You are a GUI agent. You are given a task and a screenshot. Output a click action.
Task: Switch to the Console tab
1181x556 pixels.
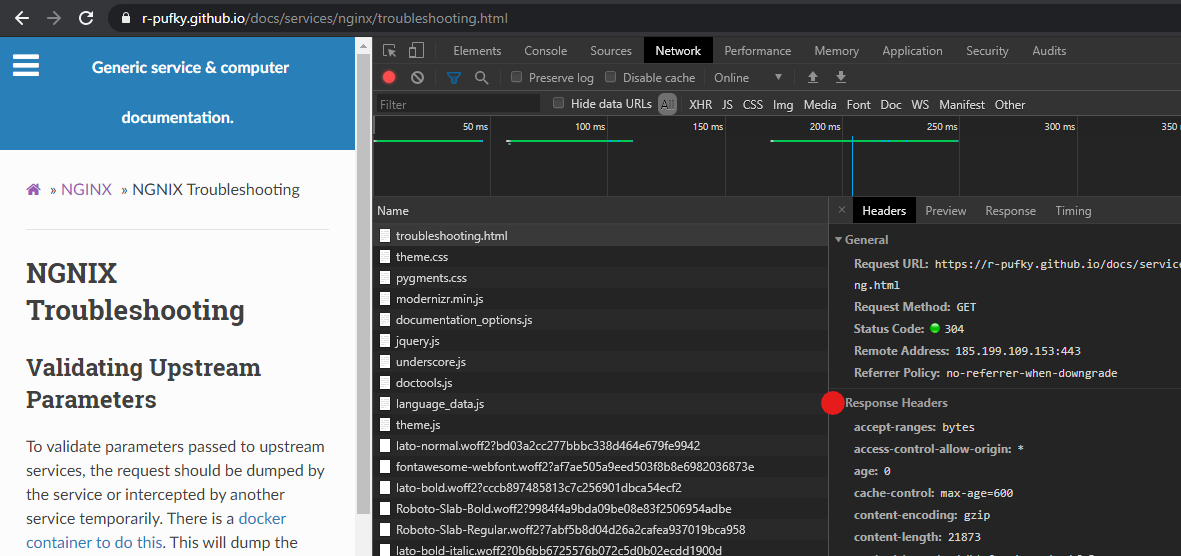(545, 51)
